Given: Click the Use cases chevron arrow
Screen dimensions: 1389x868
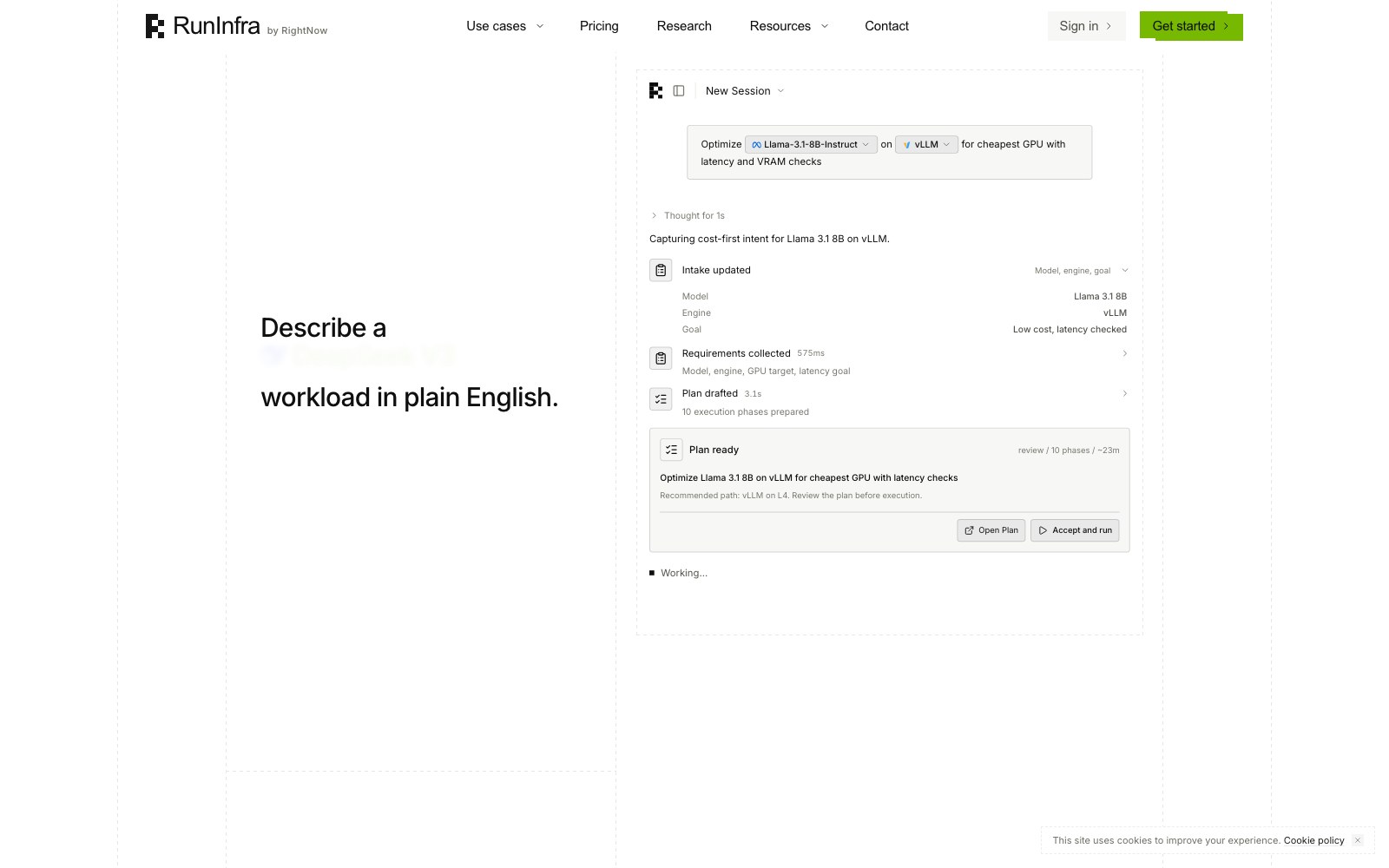Looking at the screenshot, I should click(539, 26).
